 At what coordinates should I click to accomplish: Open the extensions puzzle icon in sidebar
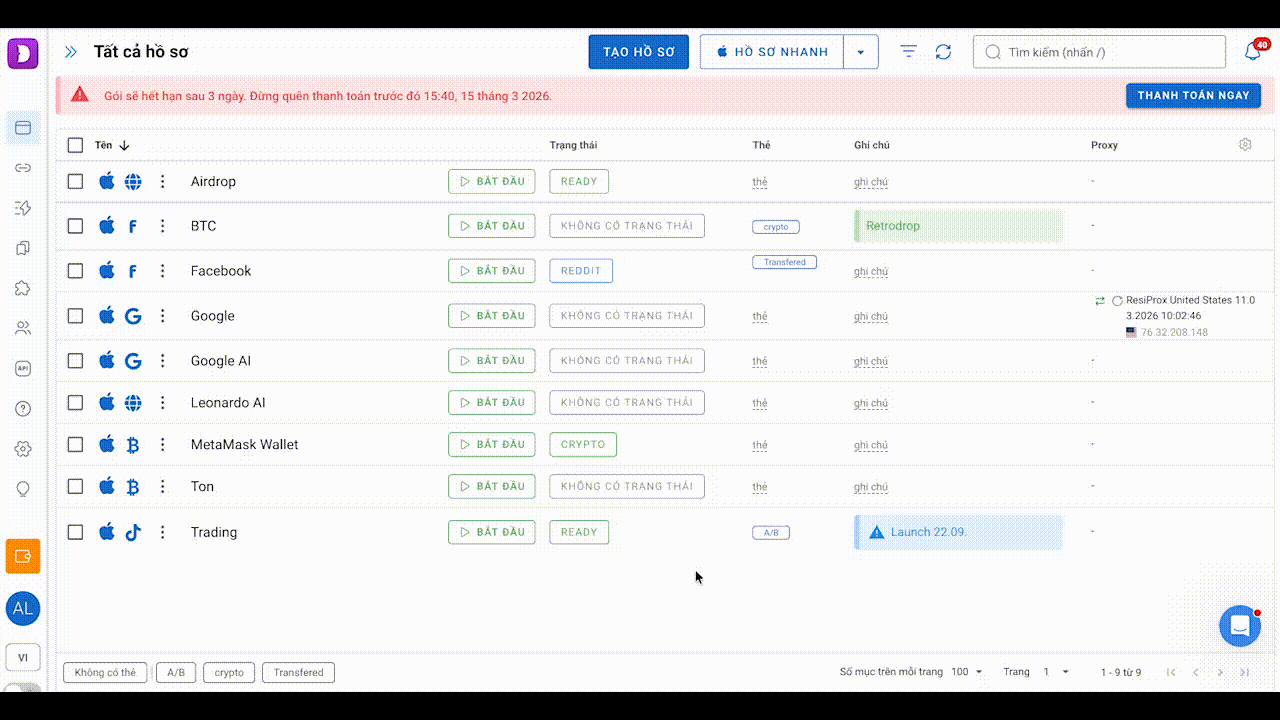pyautogui.click(x=23, y=288)
